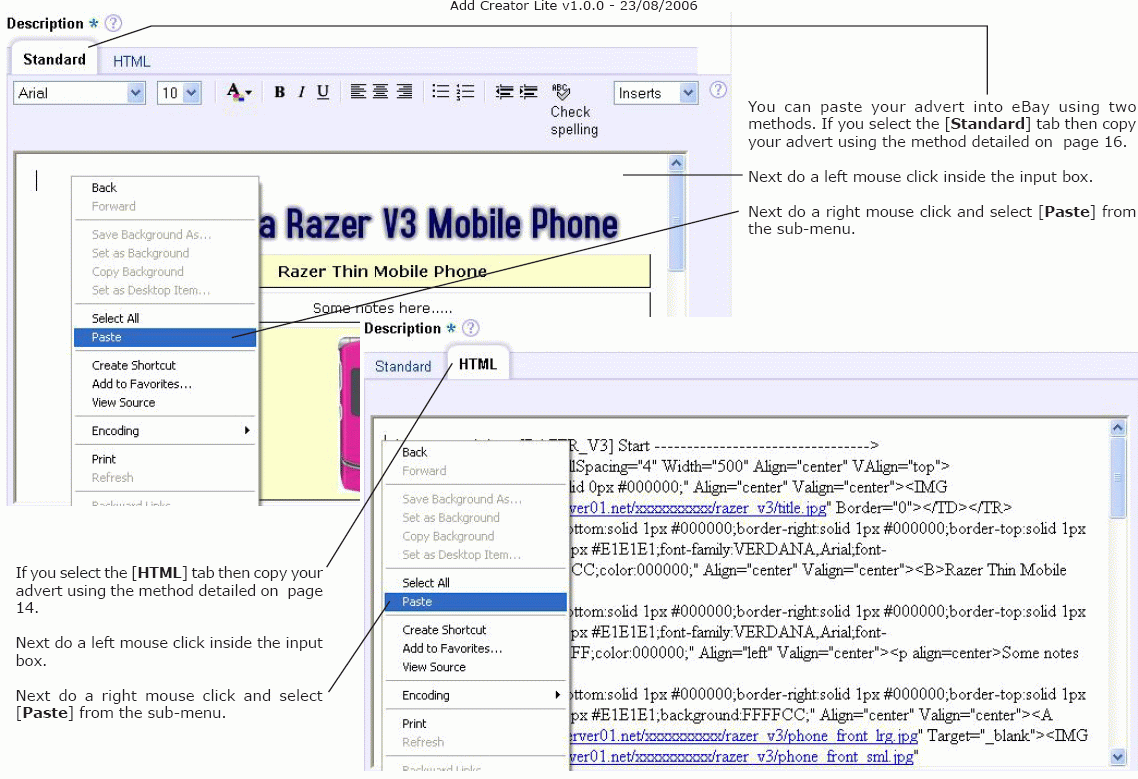Toggle italic formatting button
Image resolution: width=1138 pixels, height=779 pixels.
pyautogui.click(x=301, y=92)
